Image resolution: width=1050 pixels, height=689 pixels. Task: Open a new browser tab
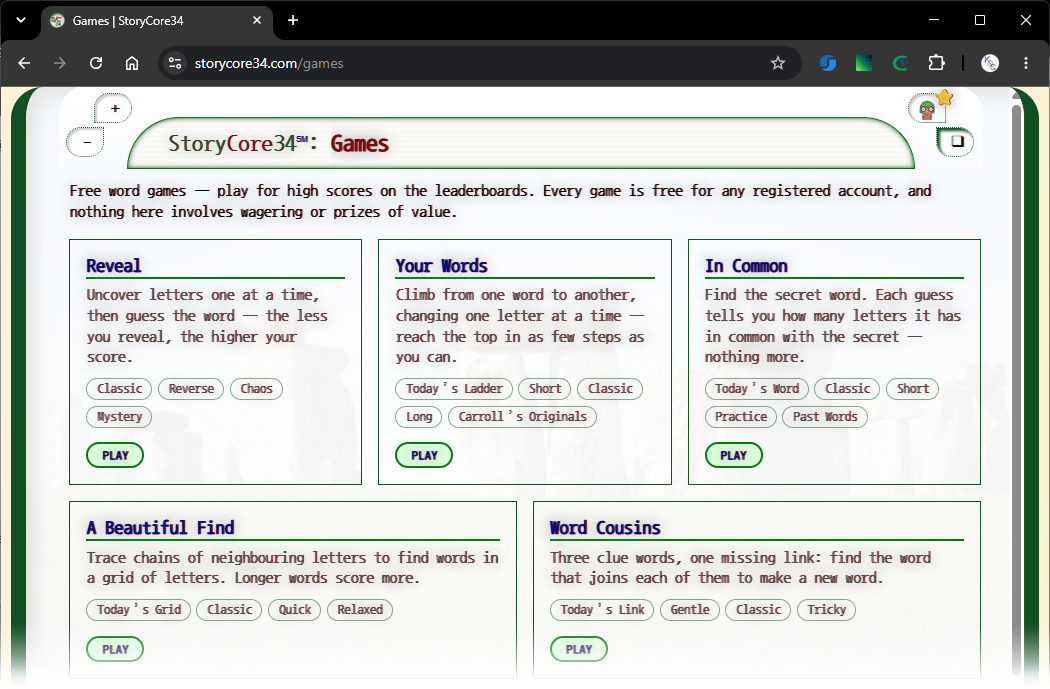pyautogui.click(x=293, y=20)
